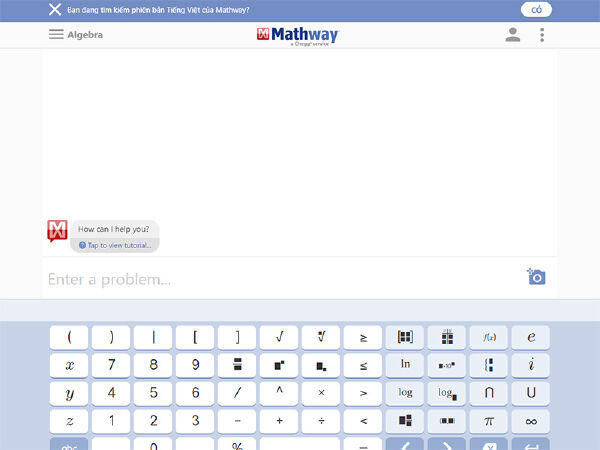Image resolution: width=600 pixels, height=450 pixels.
Task: Insert the division sign
Action: 321,421
